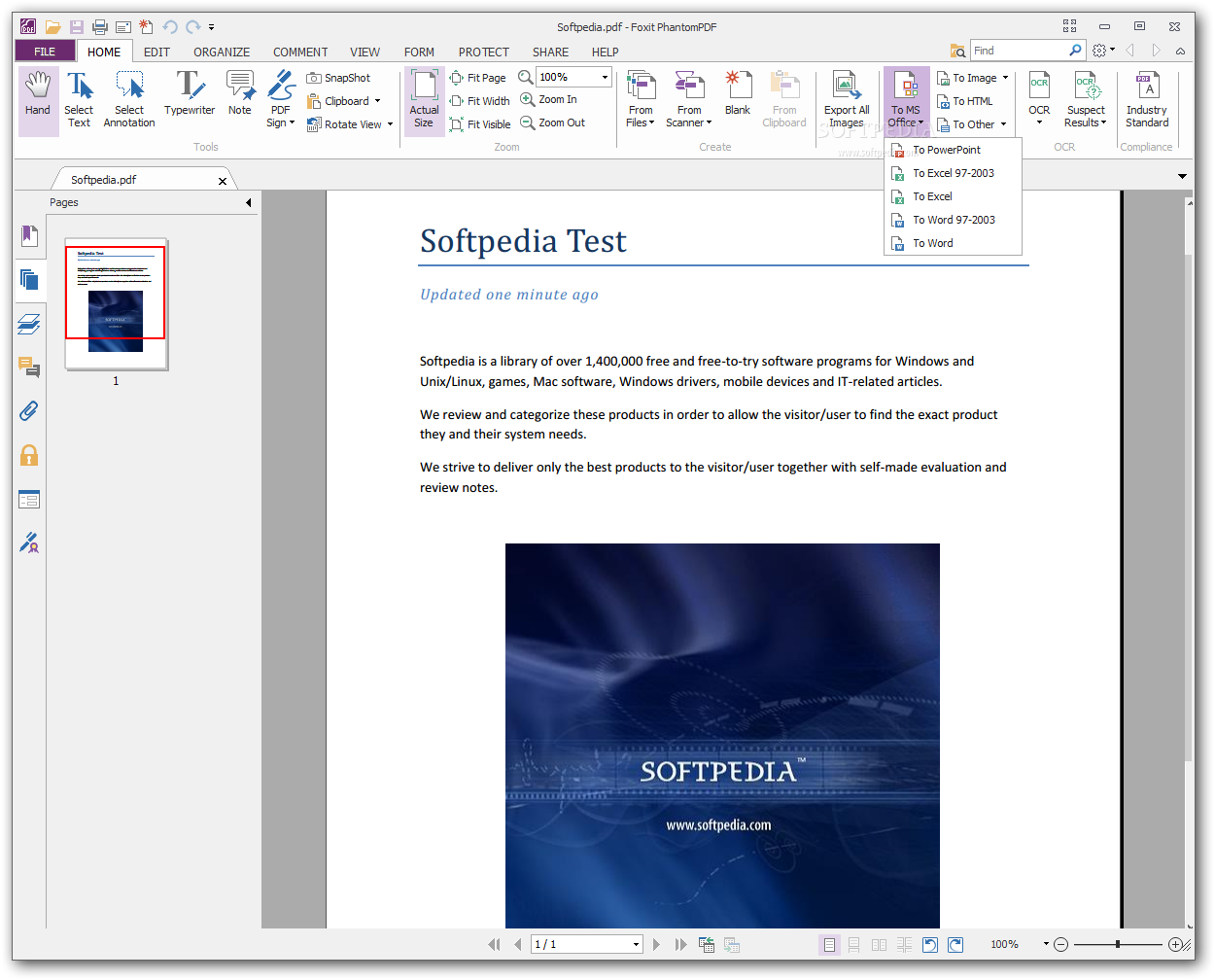Undo the last action
This screenshot has width=1215, height=980.
170,27
